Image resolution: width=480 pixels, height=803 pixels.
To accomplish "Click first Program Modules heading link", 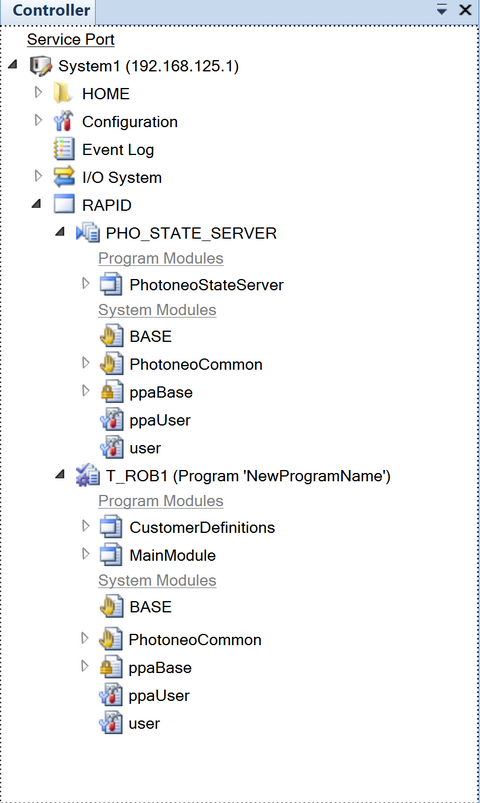I will pyautogui.click(x=161, y=258).
